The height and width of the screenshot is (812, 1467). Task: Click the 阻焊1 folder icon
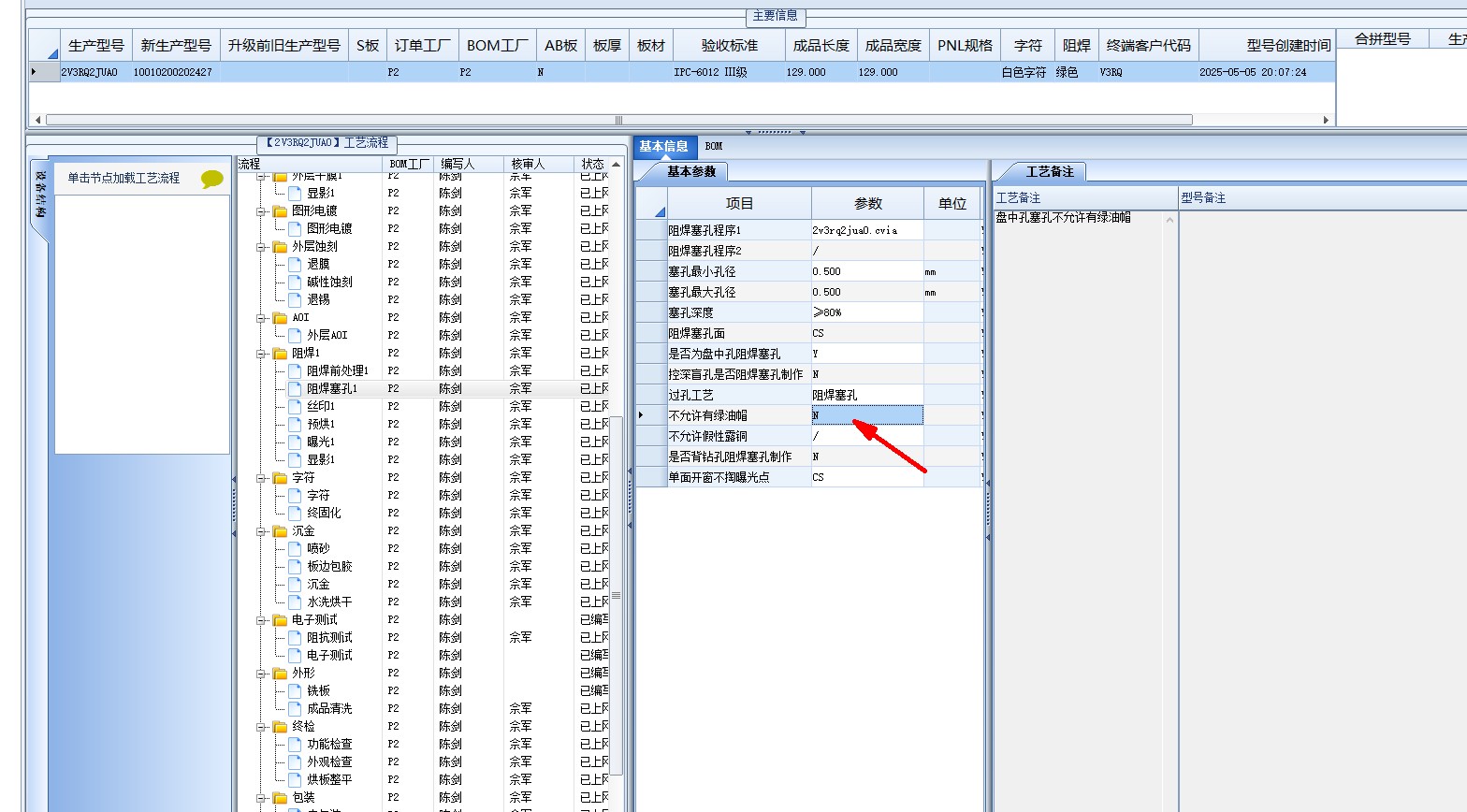click(280, 354)
